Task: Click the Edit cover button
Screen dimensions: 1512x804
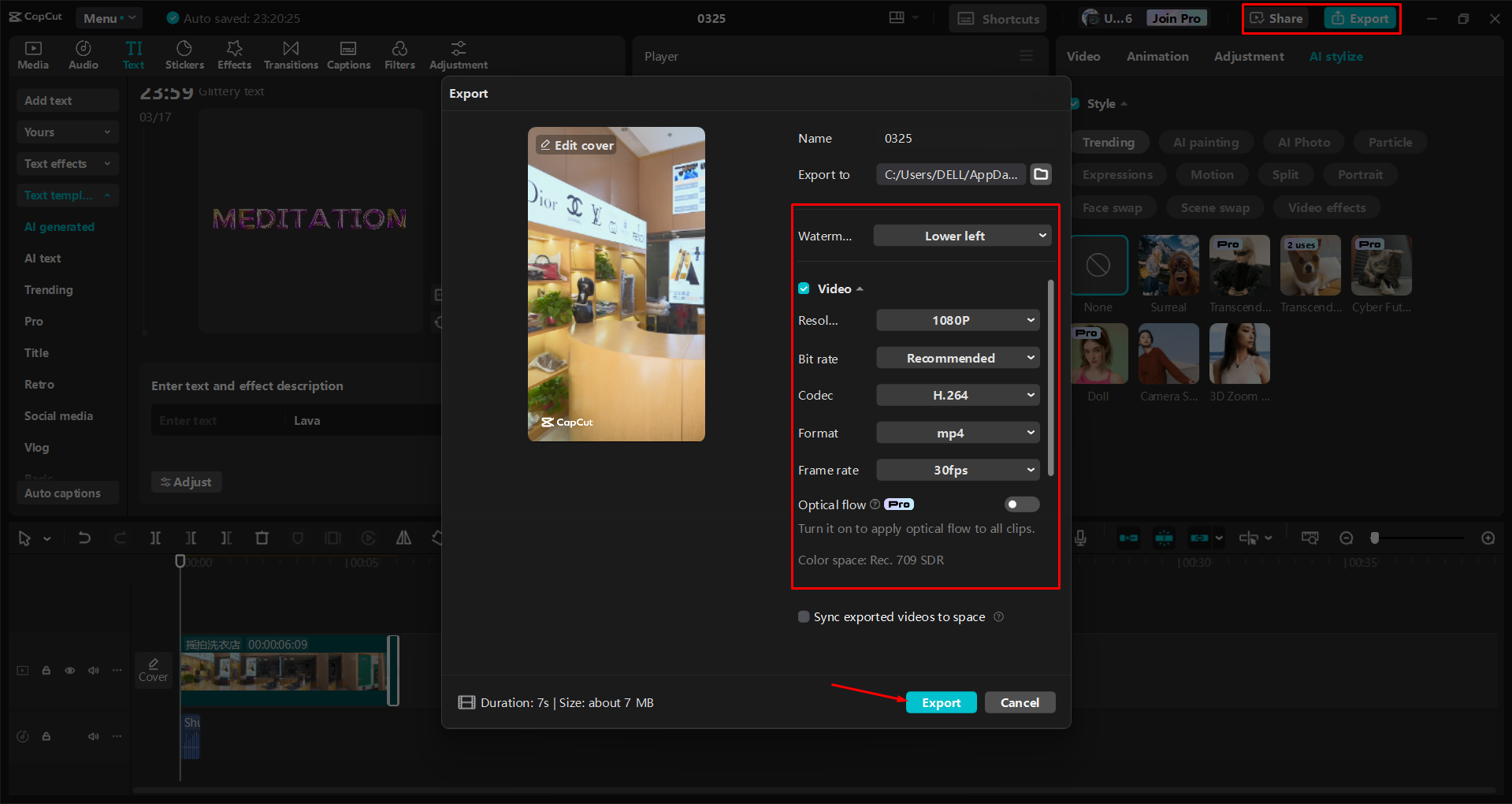Action: [x=576, y=145]
